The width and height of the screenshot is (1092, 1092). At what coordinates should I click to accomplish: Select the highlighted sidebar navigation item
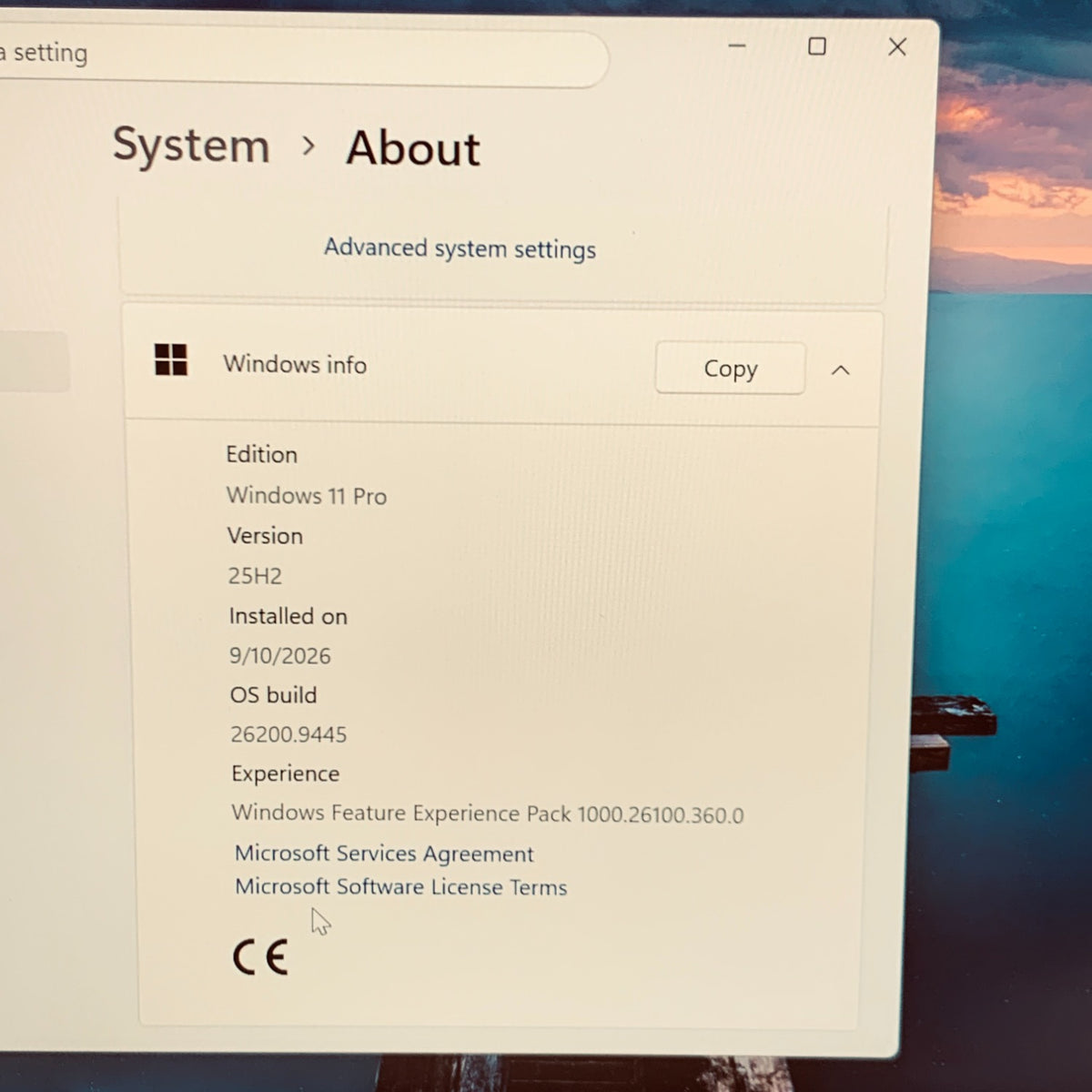coord(34,362)
